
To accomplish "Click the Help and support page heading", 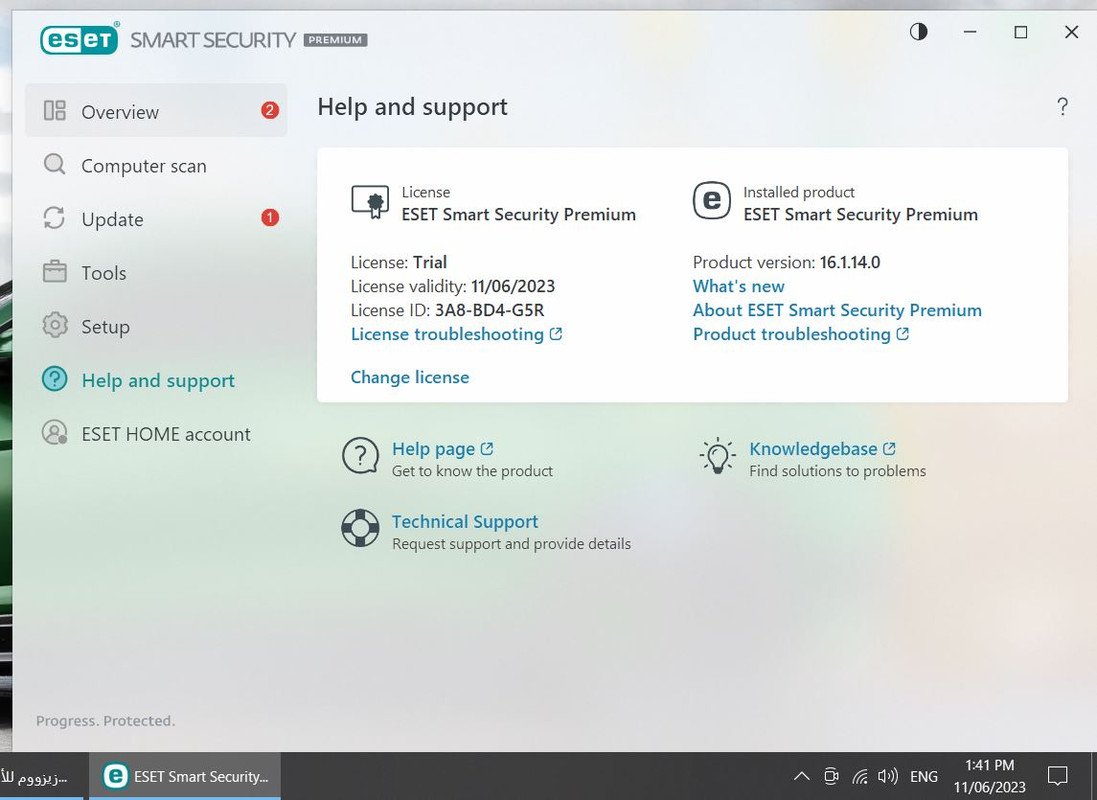I will point(413,106).
